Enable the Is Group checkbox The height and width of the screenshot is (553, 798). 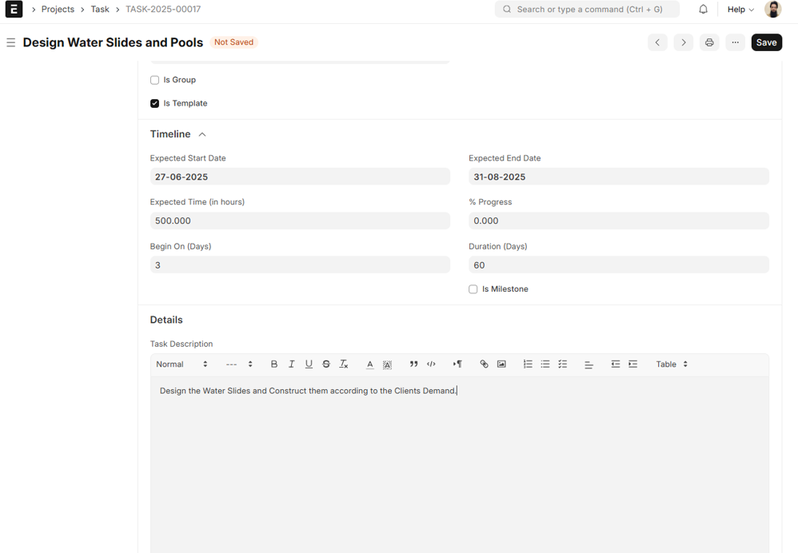pos(155,80)
